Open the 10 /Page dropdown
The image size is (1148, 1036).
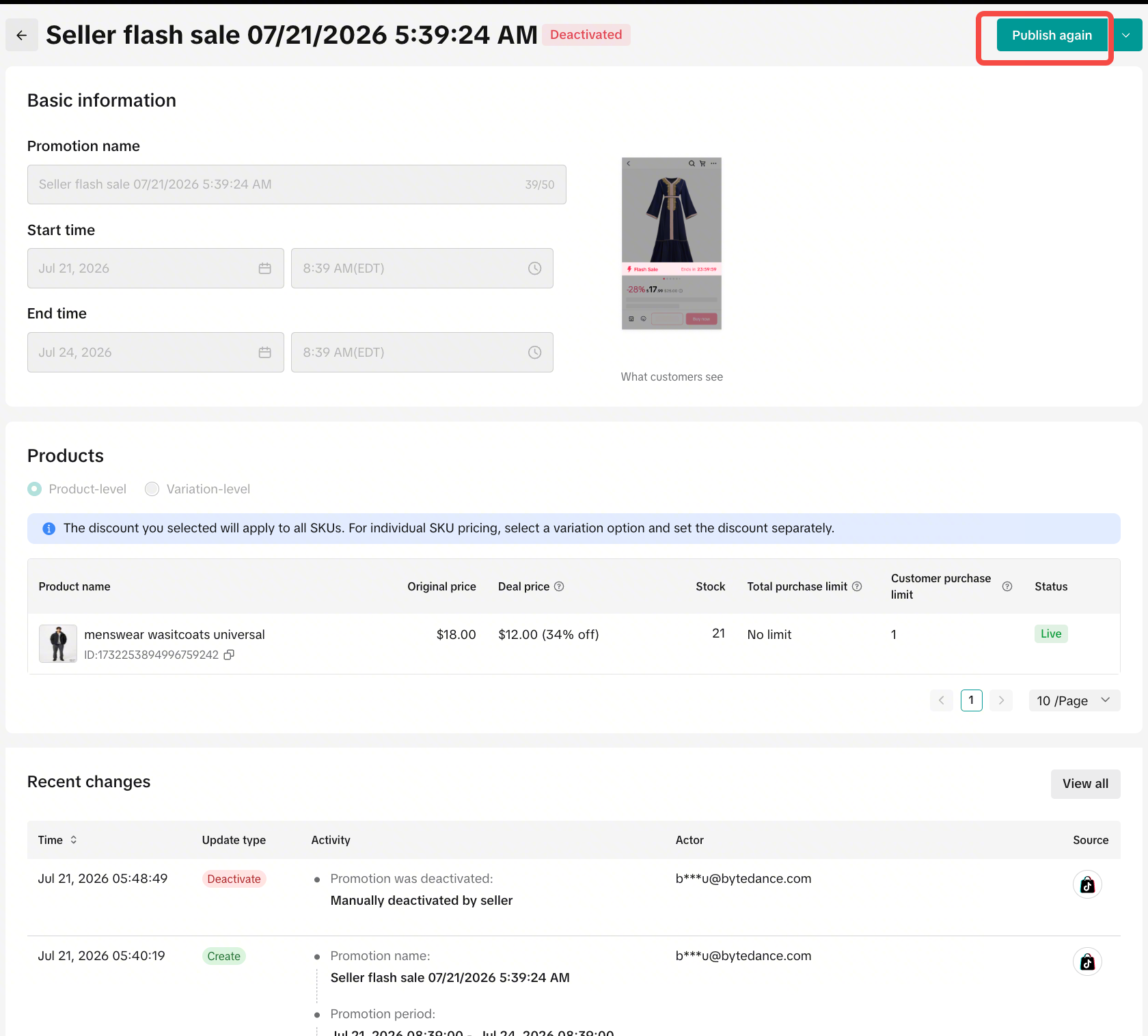1074,700
